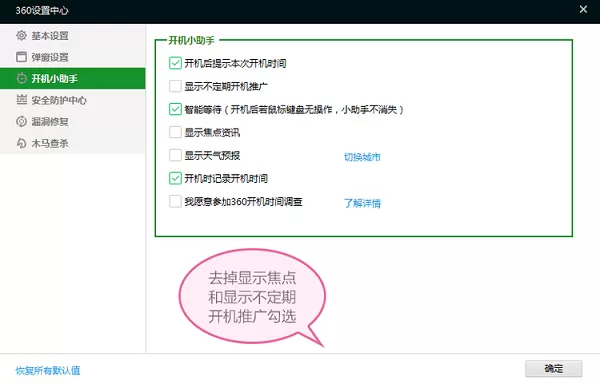
Task: Open the 了解详情 link
Action: pyautogui.click(x=362, y=203)
